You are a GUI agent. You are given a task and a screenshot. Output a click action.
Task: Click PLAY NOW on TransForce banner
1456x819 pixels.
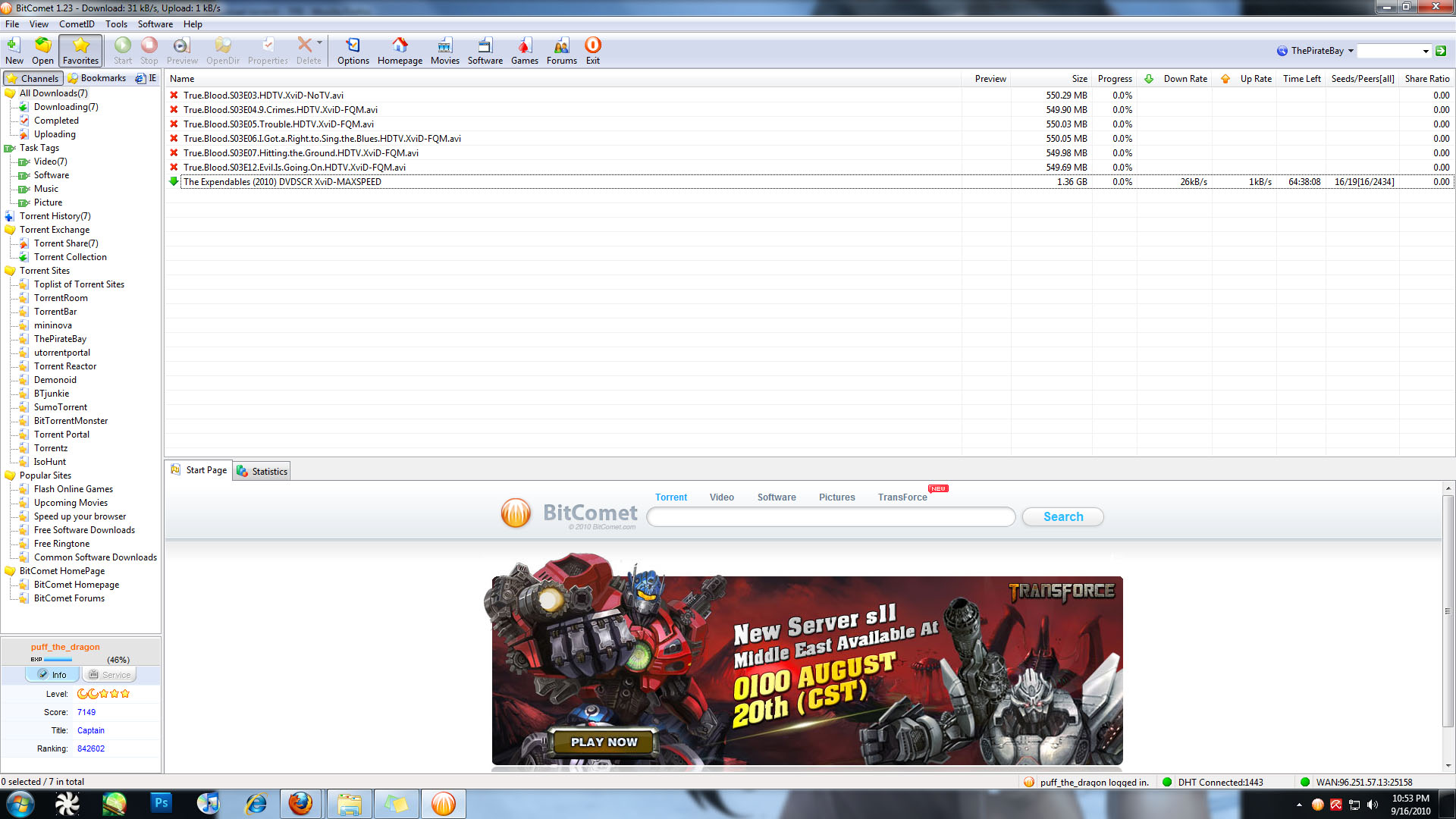click(604, 742)
